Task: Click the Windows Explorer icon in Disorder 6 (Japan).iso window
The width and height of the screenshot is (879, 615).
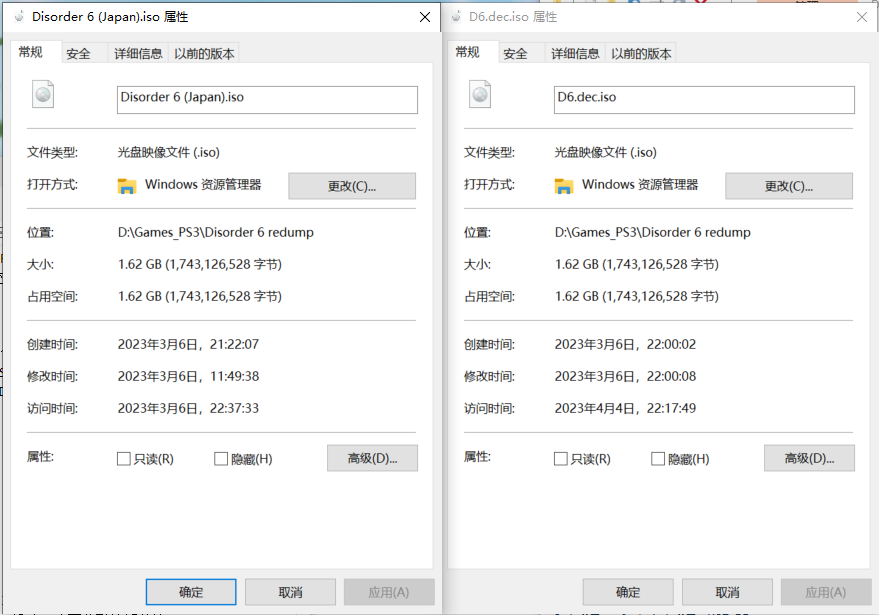Action: [x=127, y=186]
